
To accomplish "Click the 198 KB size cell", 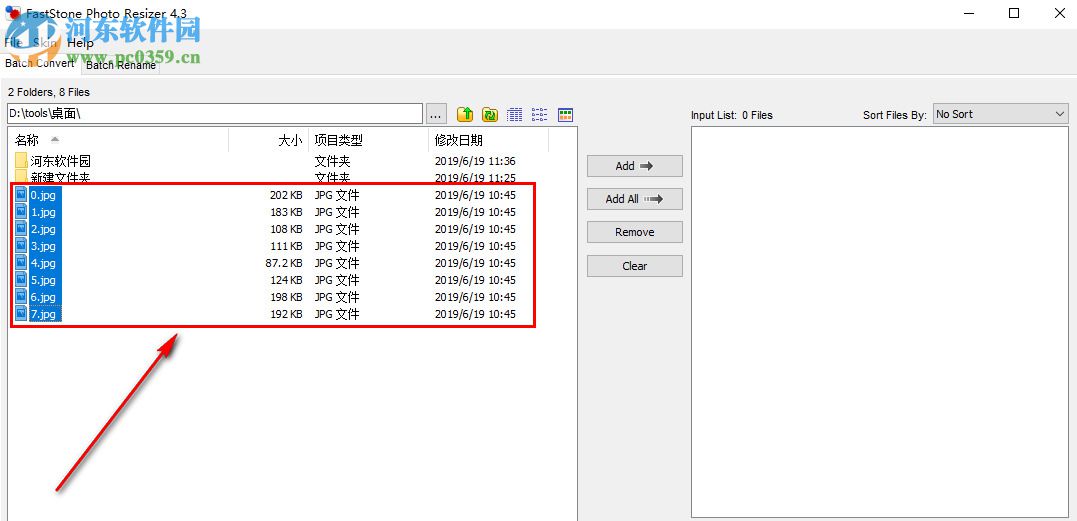I will (x=286, y=297).
